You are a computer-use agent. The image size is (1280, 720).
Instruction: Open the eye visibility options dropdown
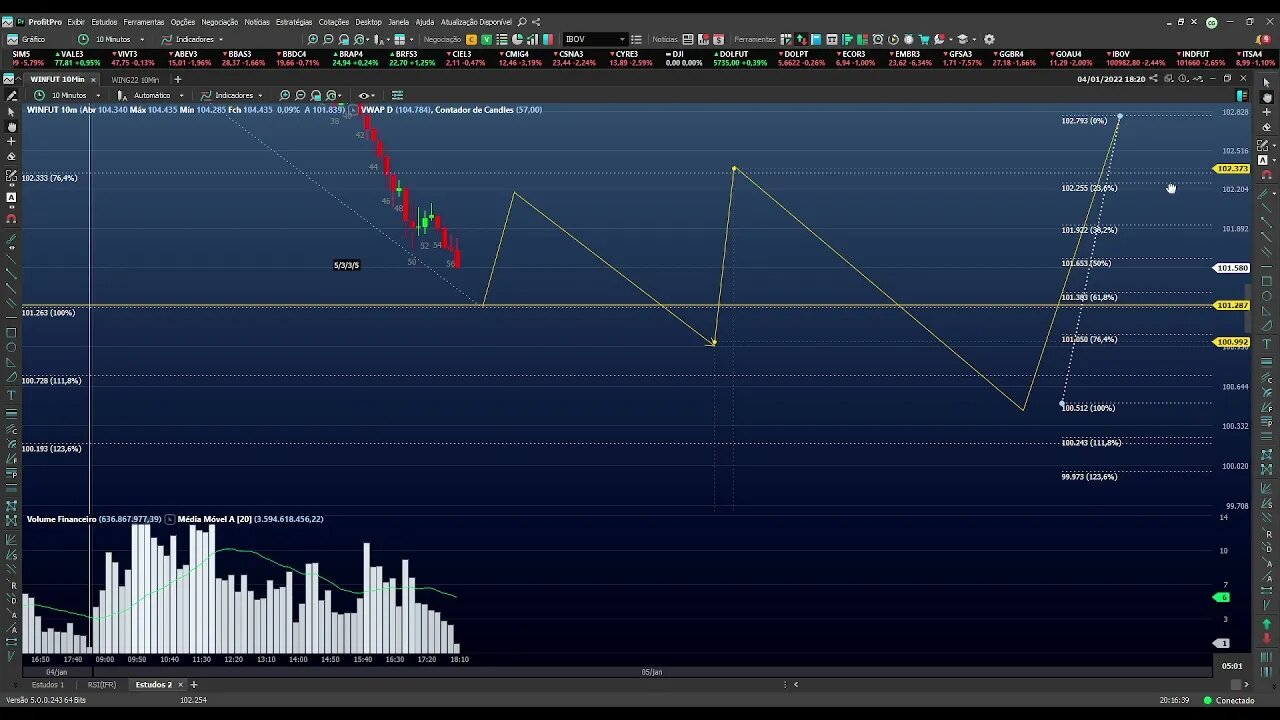(x=367, y=95)
